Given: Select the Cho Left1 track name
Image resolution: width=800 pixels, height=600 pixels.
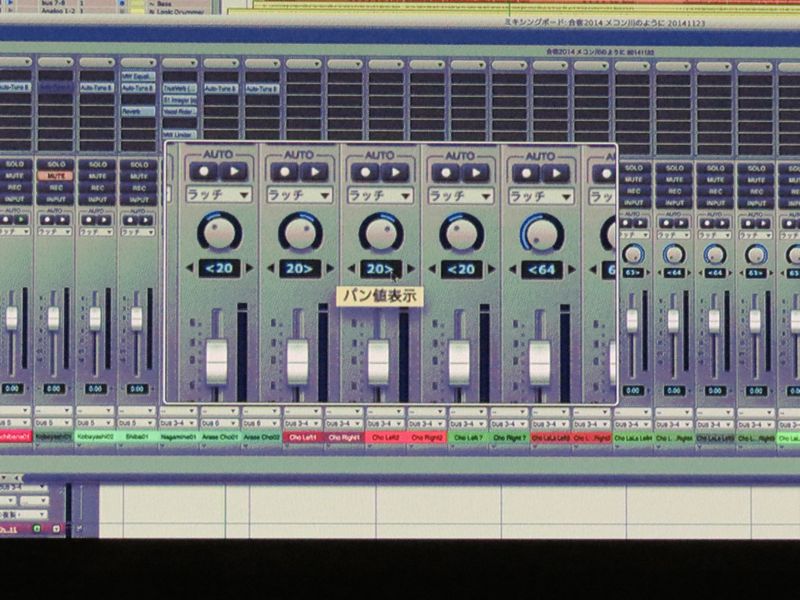Looking at the screenshot, I should click(x=303, y=438).
